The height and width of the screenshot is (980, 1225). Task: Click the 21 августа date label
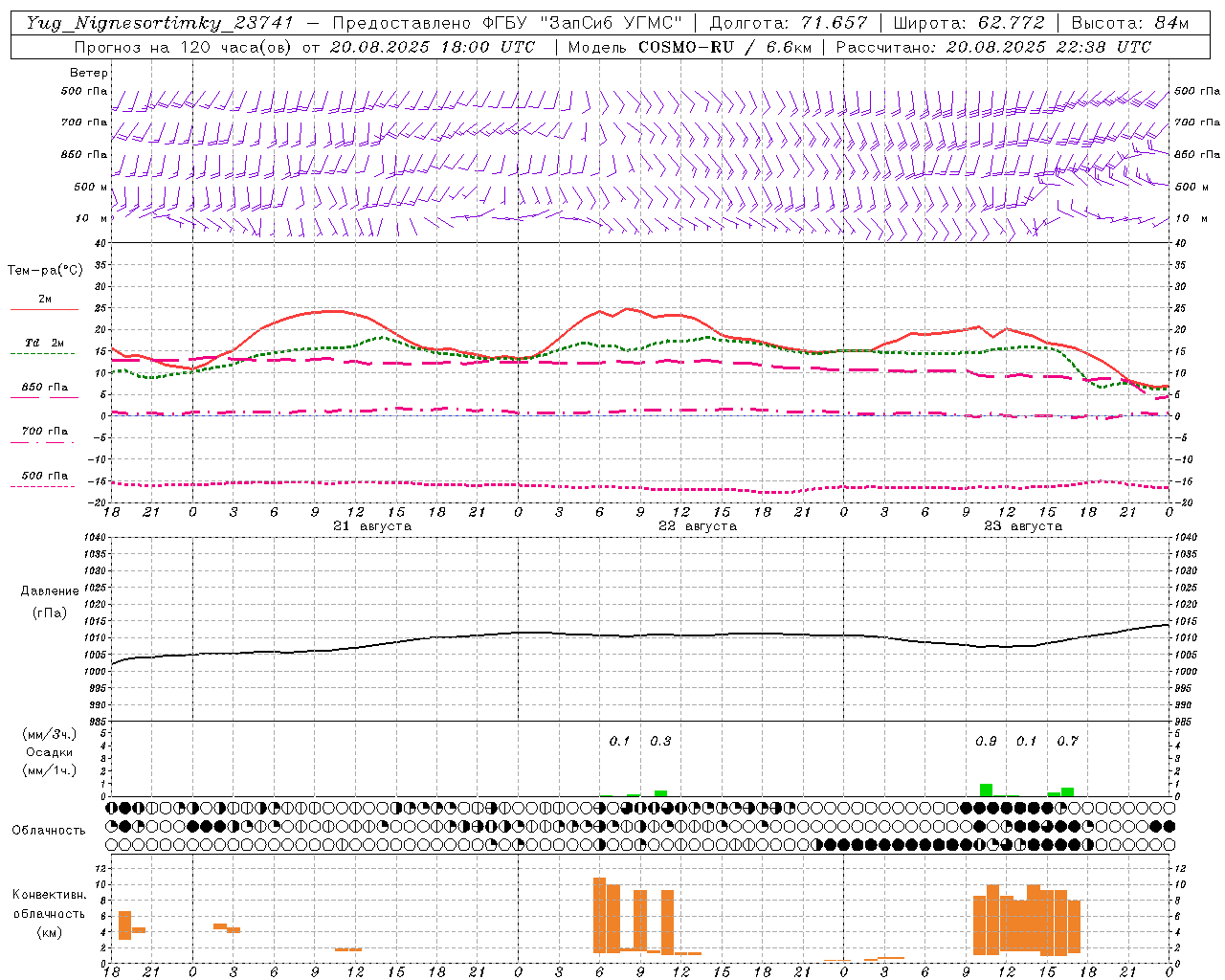[x=372, y=526]
